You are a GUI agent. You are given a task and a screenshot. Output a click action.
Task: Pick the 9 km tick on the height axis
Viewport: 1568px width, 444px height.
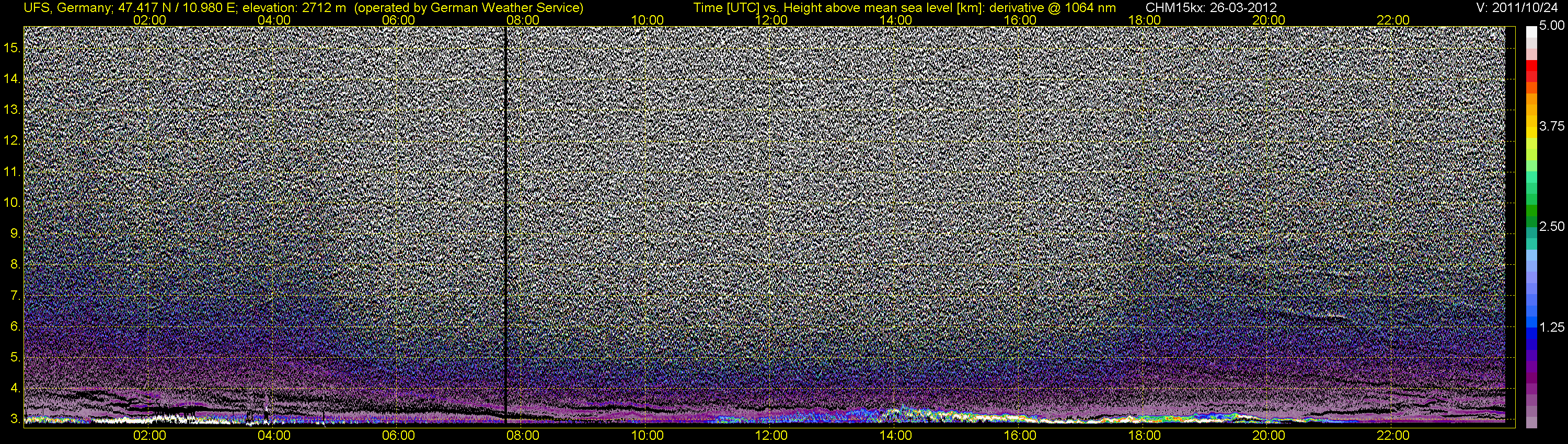coord(16,233)
